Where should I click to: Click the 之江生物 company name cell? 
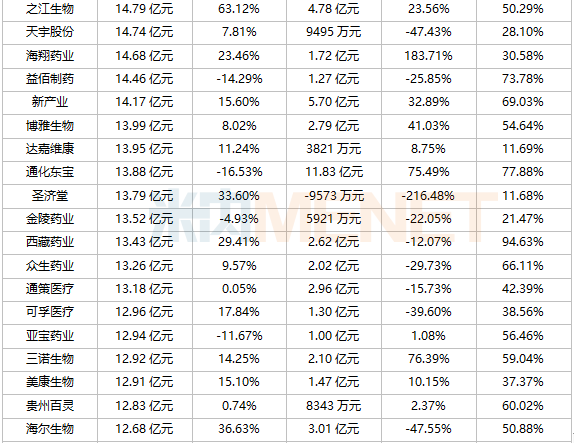50,9
